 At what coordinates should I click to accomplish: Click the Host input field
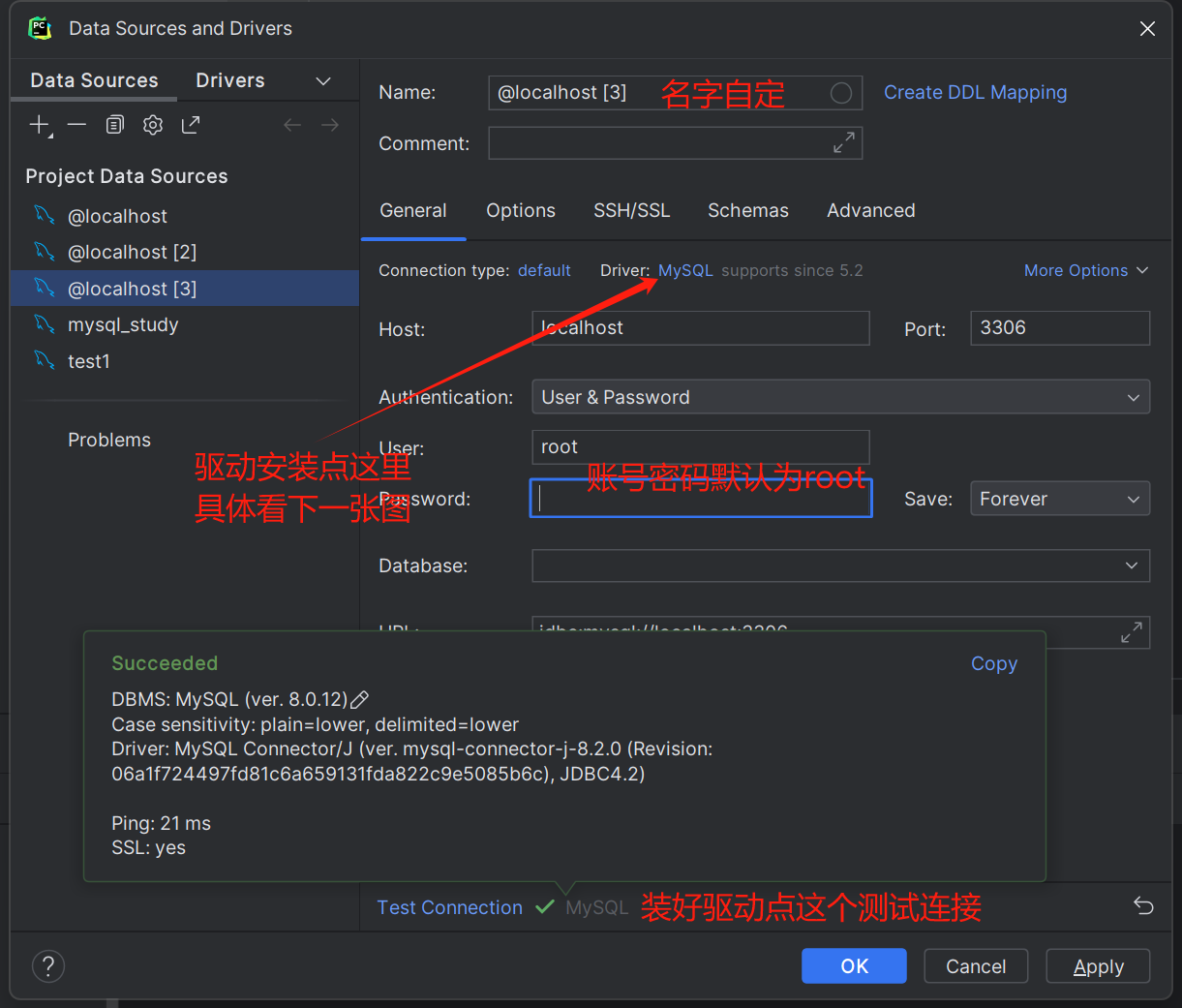701,328
